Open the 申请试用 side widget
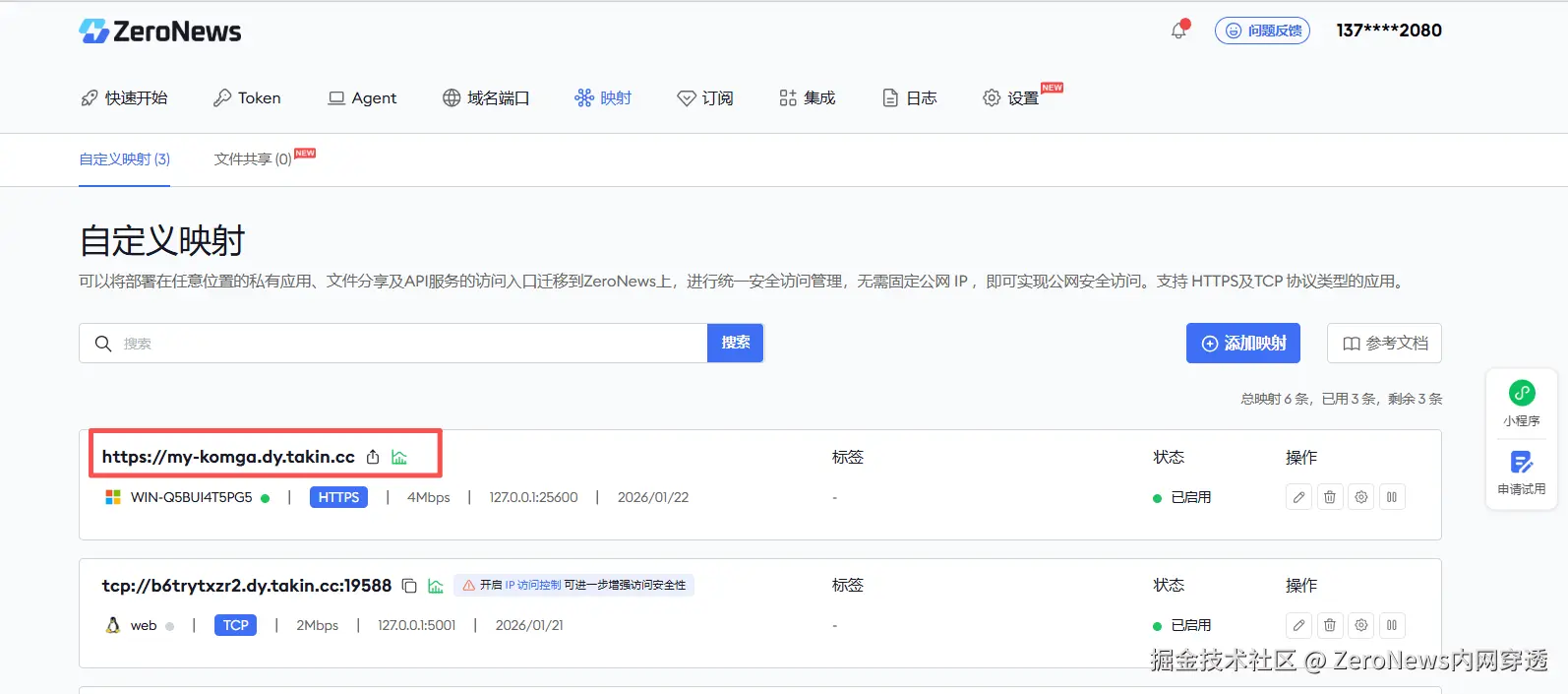 click(1522, 473)
